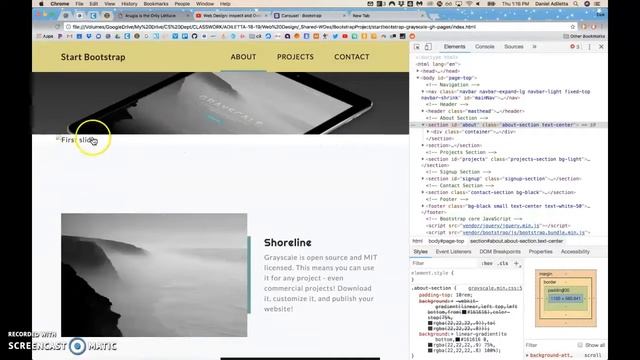The width and height of the screenshot is (640, 360).
Task: Click the padding-top: 10rem declaration
Action: [x=445, y=295]
